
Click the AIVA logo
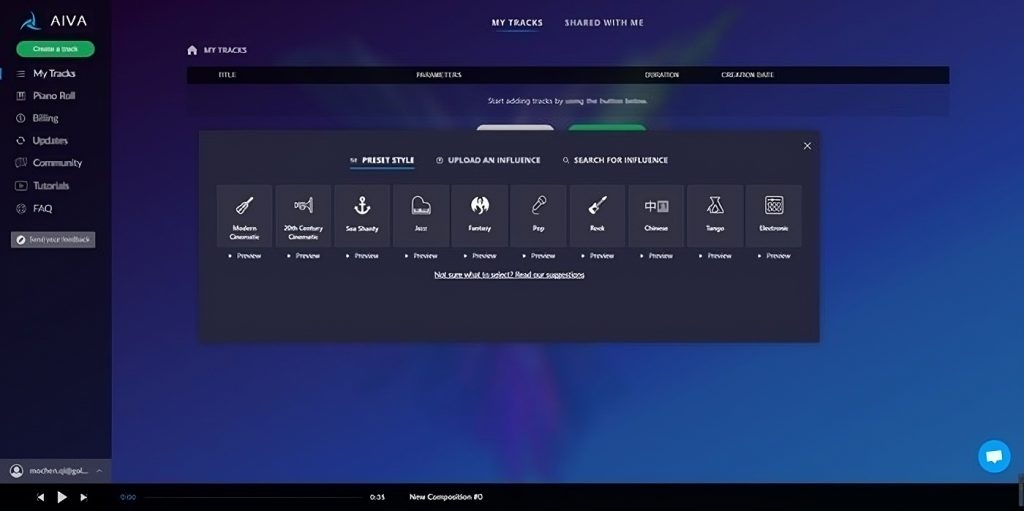(54, 22)
